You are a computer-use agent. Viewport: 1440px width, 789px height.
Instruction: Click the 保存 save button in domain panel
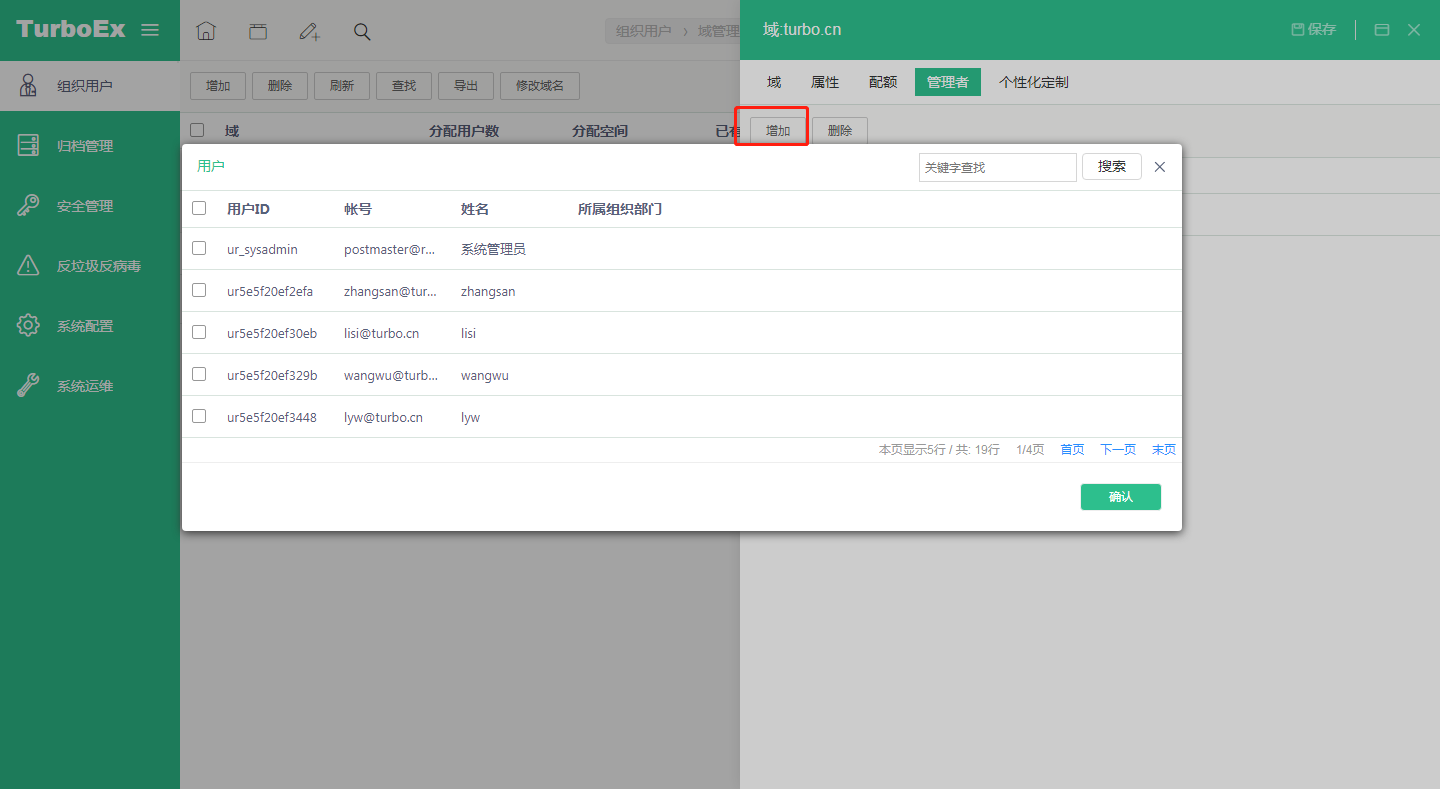pyautogui.click(x=1314, y=30)
